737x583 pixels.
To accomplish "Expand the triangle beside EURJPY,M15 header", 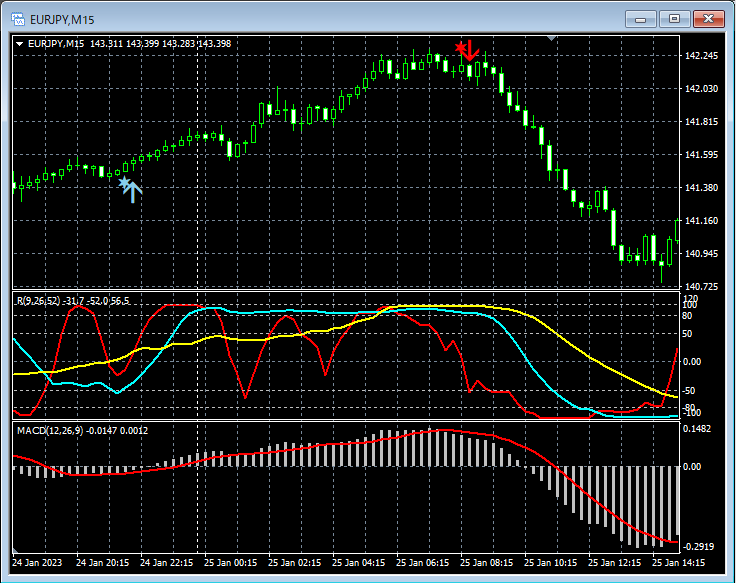I will point(20,44).
